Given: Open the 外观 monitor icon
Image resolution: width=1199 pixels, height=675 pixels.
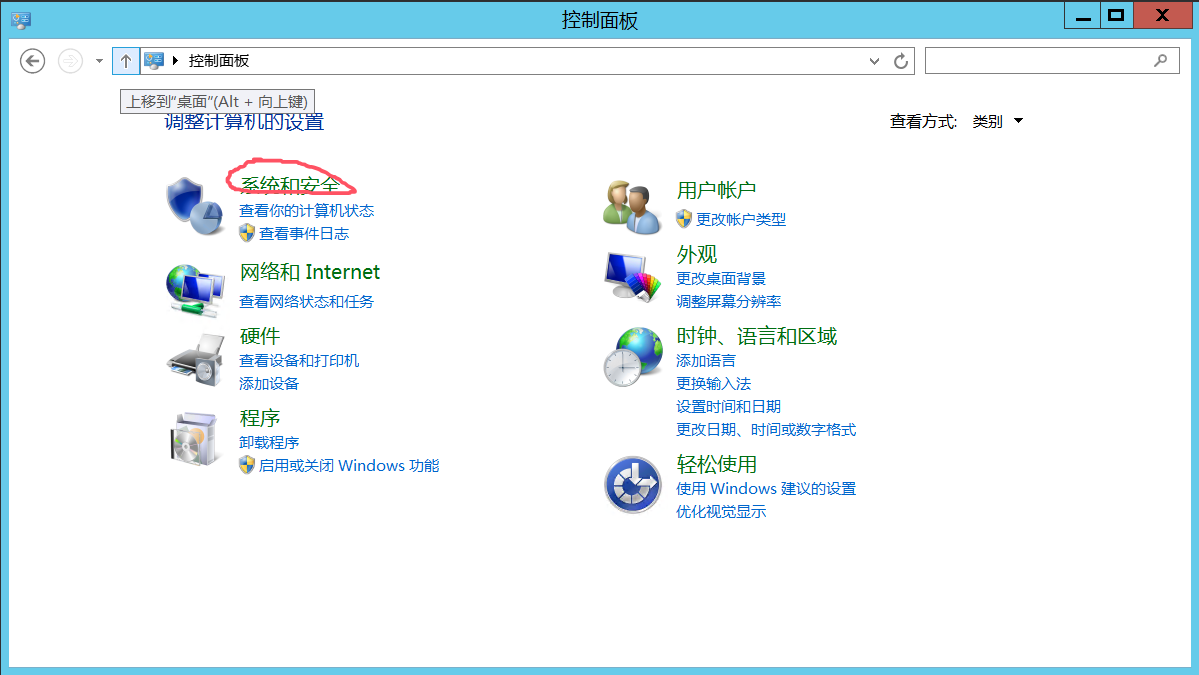Looking at the screenshot, I should pyautogui.click(x=632, y=277).
